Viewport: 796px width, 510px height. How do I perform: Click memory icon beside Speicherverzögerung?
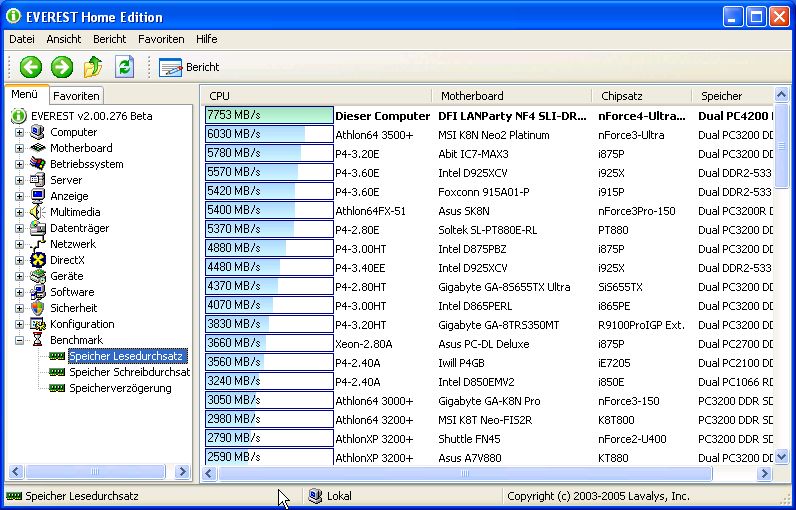[x=57, y=388]
